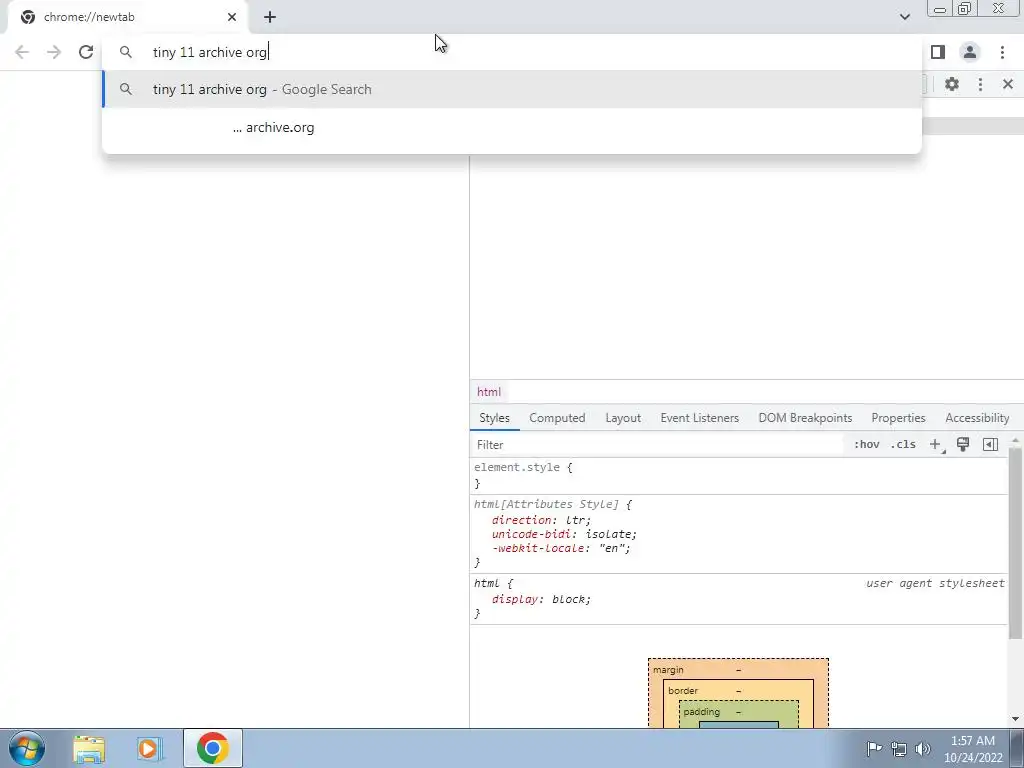Open DevTools settings gear
1024x768 pixels.
click(x=952, y=84)
